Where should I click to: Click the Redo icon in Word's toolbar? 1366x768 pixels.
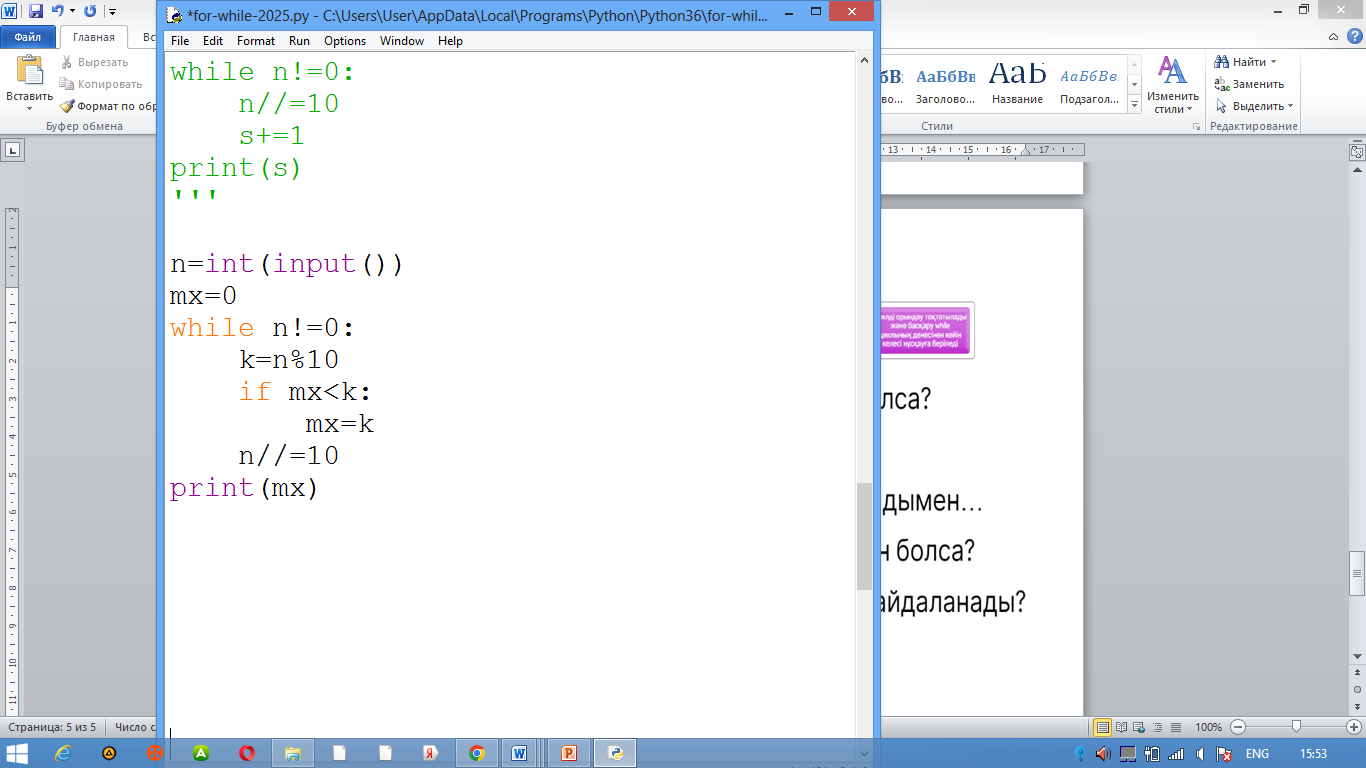click(x=90, y=11)
